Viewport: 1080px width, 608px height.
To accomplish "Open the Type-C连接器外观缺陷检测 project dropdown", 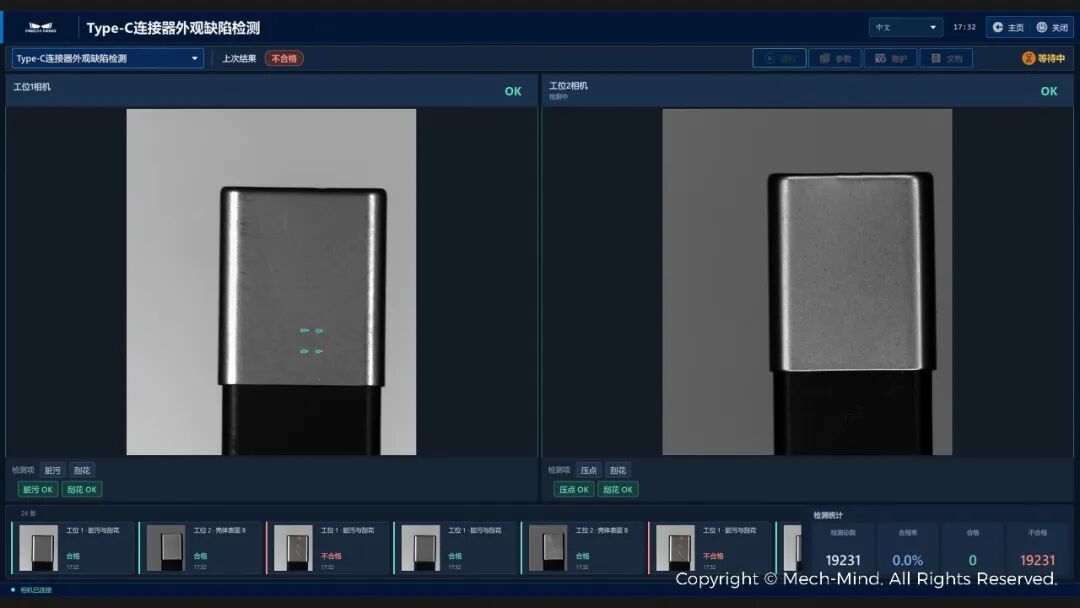I will click(x=107, y=59).
